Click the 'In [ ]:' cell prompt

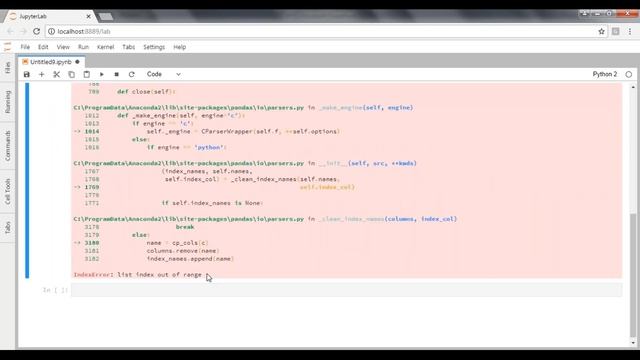55,290
